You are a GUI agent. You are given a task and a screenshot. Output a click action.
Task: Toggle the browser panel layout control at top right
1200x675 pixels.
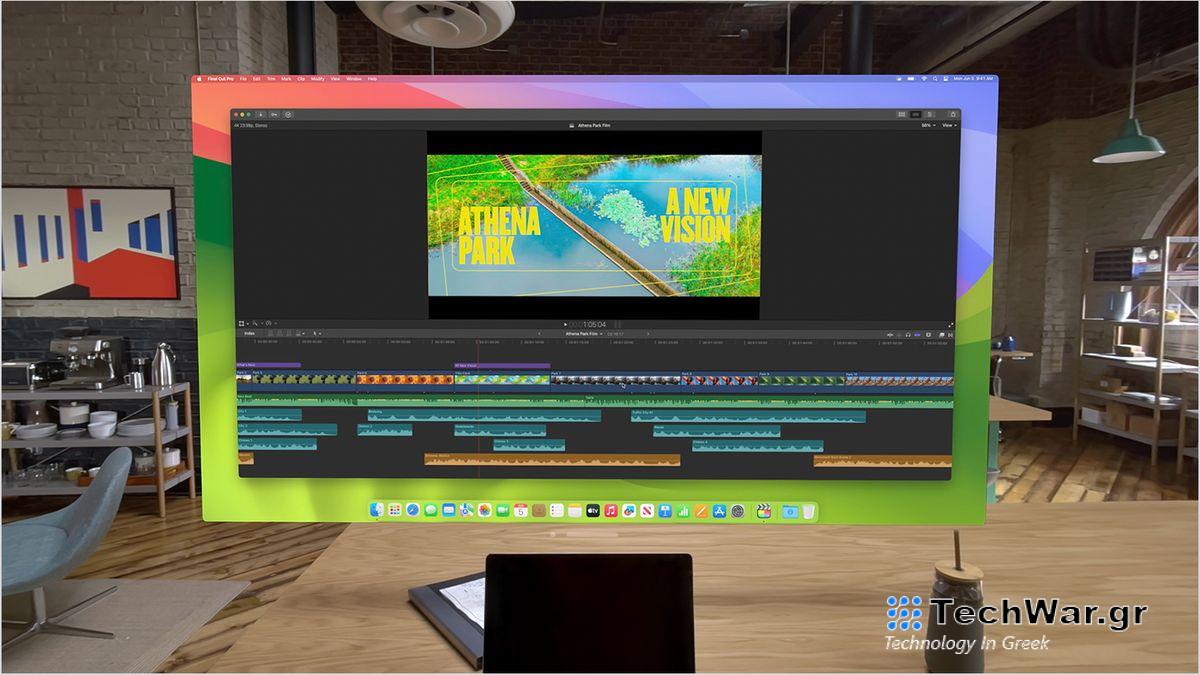tap(901, 114)
